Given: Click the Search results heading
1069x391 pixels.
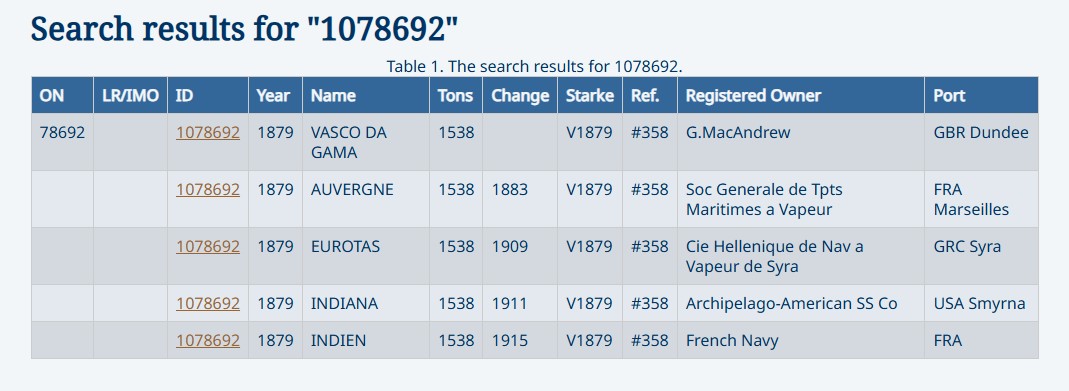Looking at the screenshot, I should (245, 29).
